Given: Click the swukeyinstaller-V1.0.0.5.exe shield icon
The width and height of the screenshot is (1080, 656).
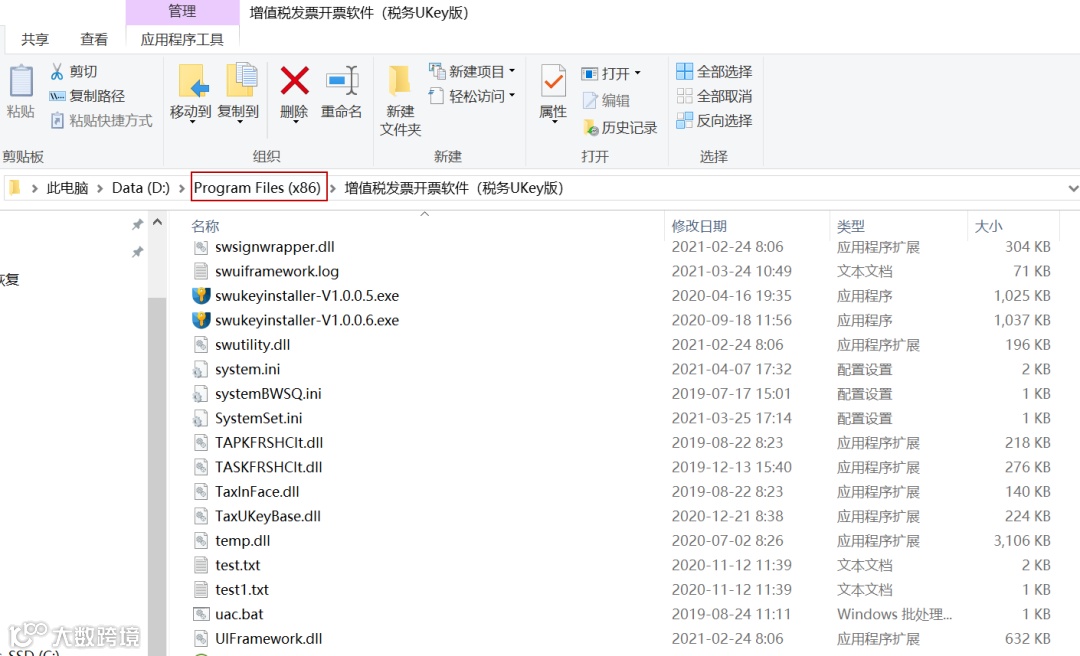Looking at the screenshot, I should click(200, 296).
